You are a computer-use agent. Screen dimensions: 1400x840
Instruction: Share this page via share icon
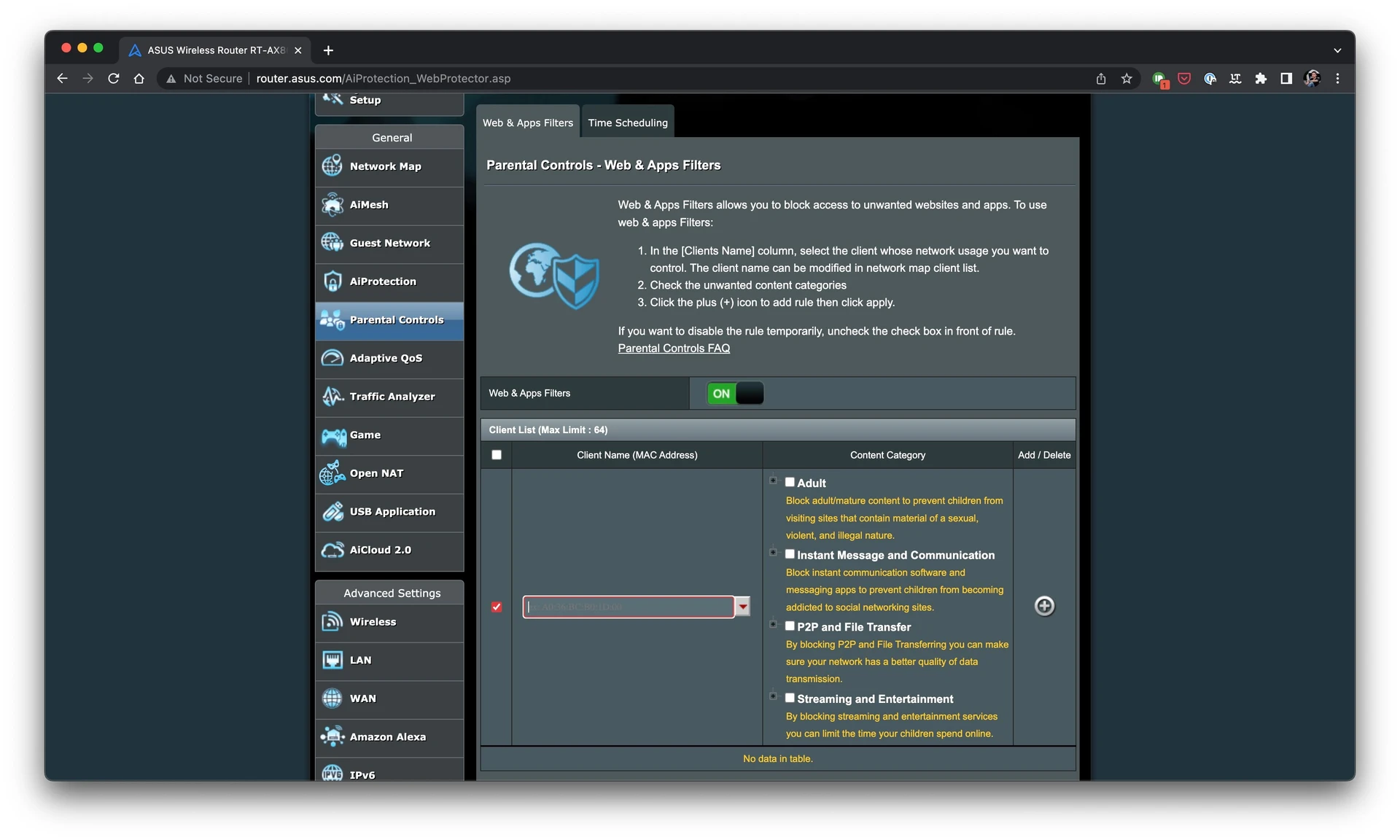click(1101, 79)
